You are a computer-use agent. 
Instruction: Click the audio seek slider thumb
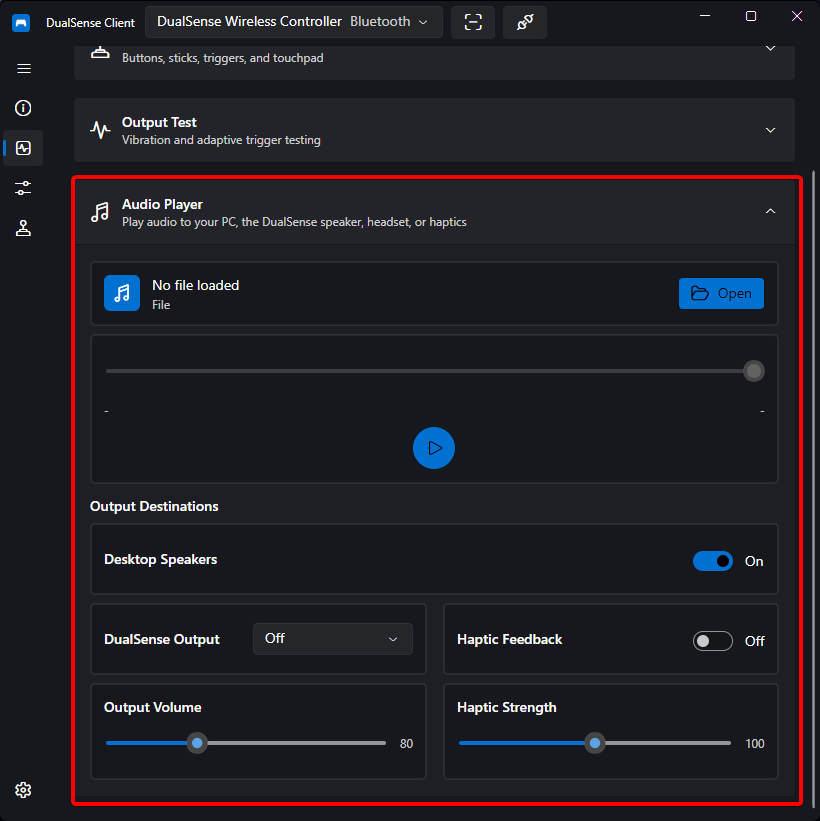point(753,371)
